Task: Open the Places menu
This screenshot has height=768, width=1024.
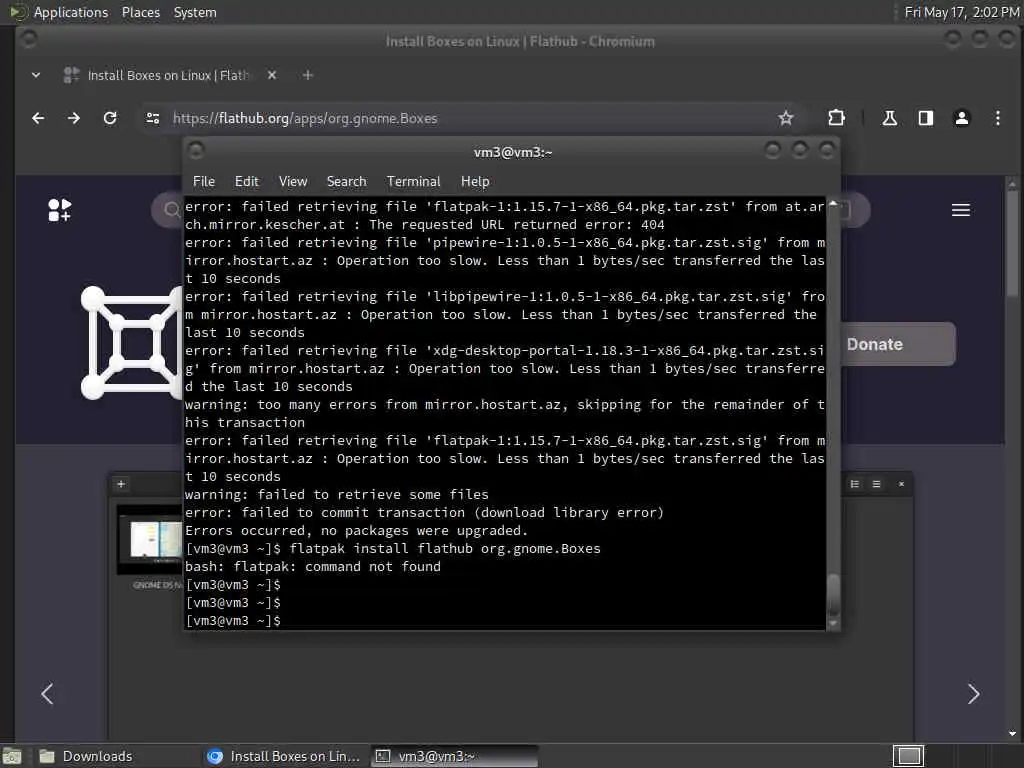Action: pos(140,12)
